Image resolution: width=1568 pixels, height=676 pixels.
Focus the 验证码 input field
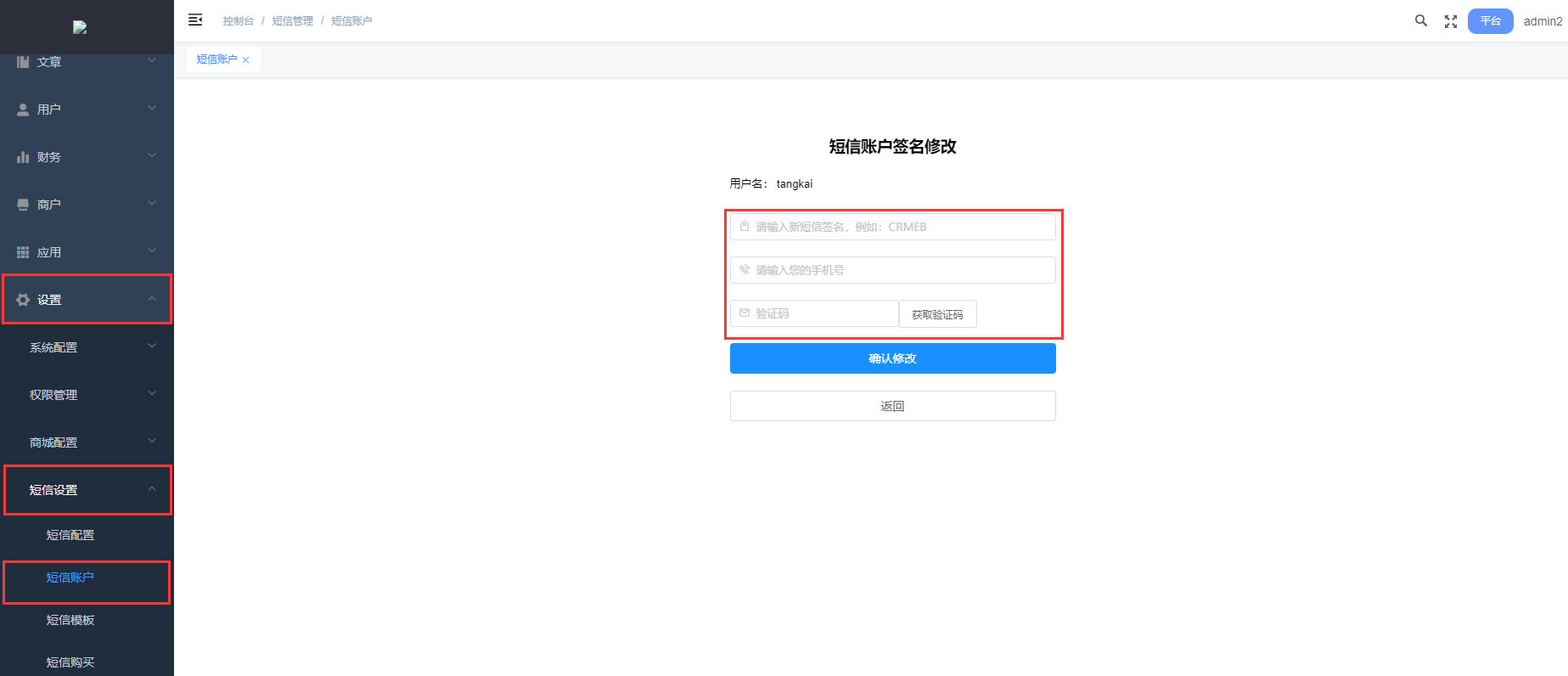click(x=814, y=313)
